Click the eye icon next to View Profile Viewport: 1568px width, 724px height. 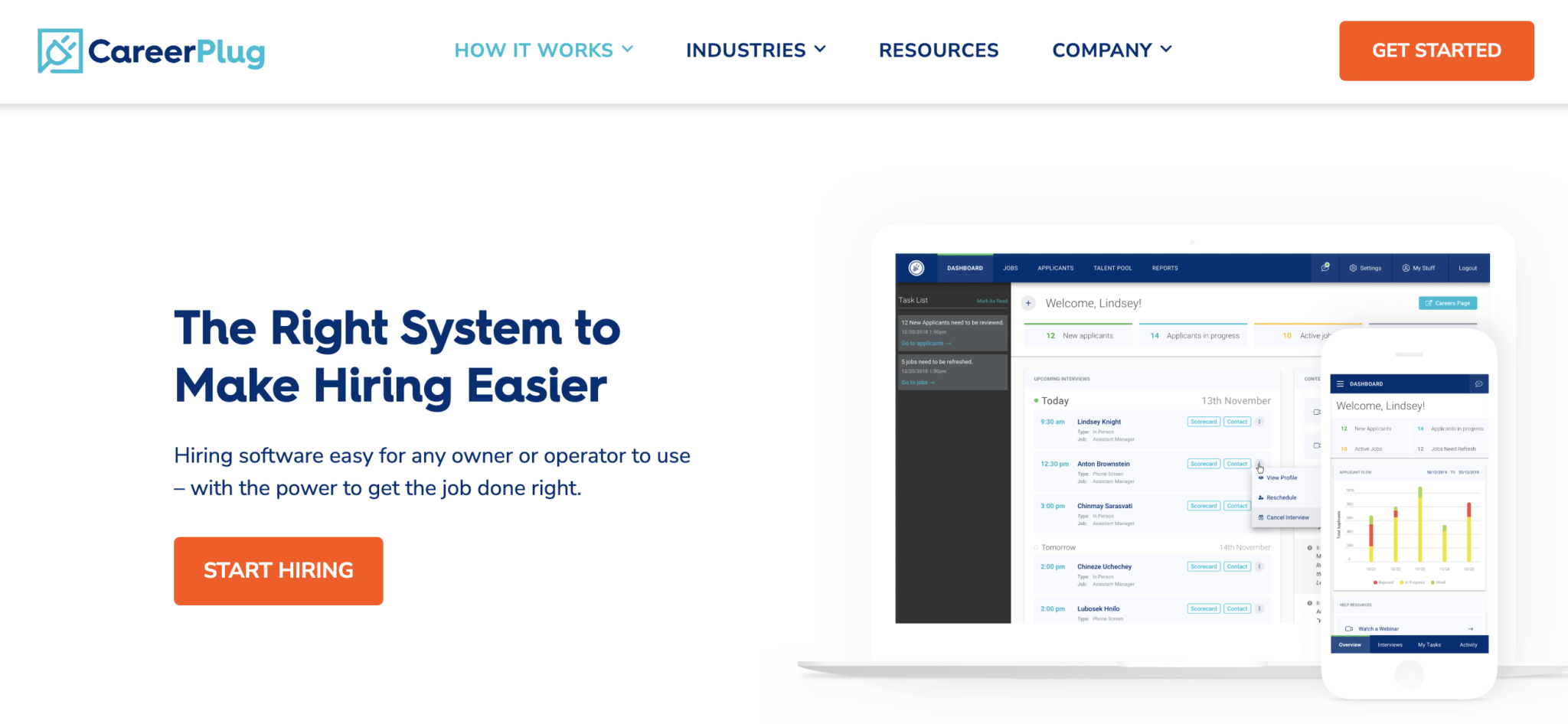tap(1261, 478)
